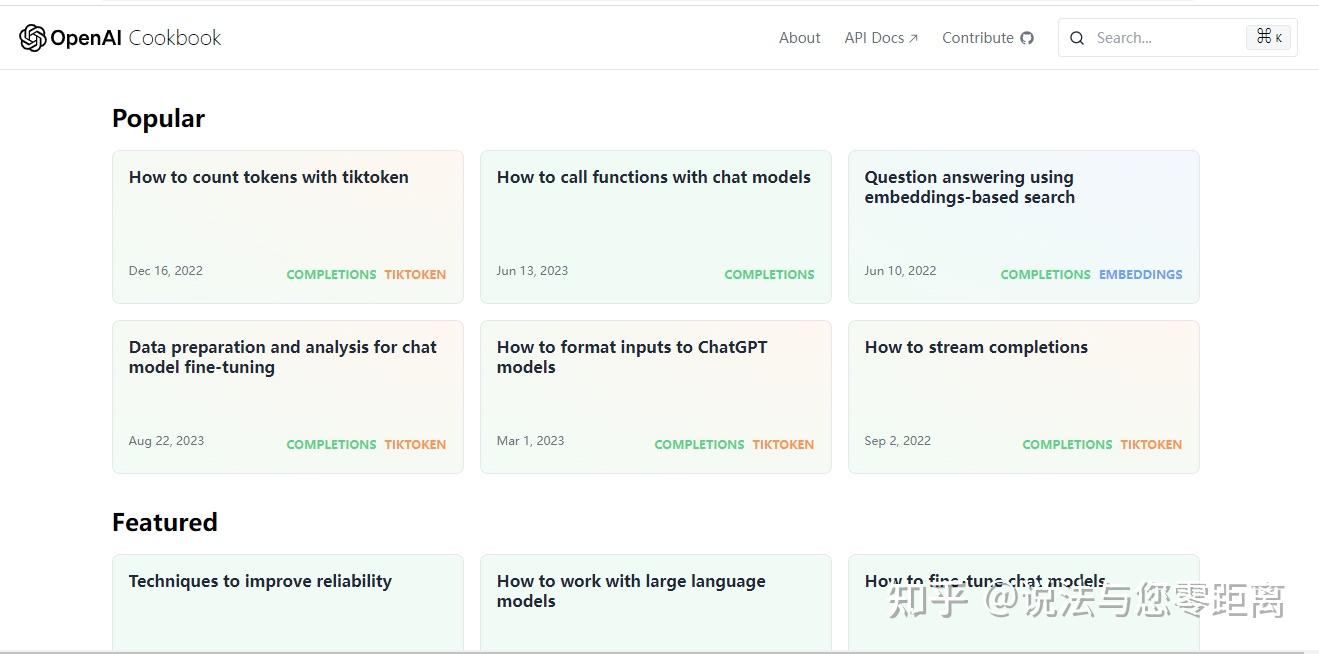The image size is (1319, 654).
Task: Open "How to call functions with chat models"
Action: pyautogui.click(x=653, y=178)
